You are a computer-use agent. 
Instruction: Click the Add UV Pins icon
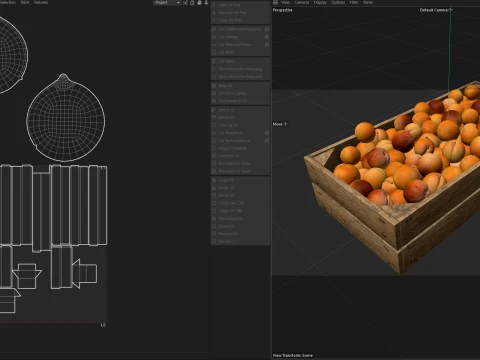point(214,5)
